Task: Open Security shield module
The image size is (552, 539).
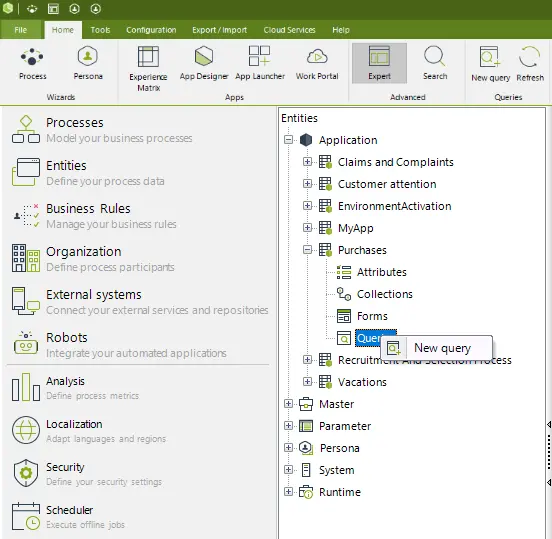Action: (x=87, y=474)
